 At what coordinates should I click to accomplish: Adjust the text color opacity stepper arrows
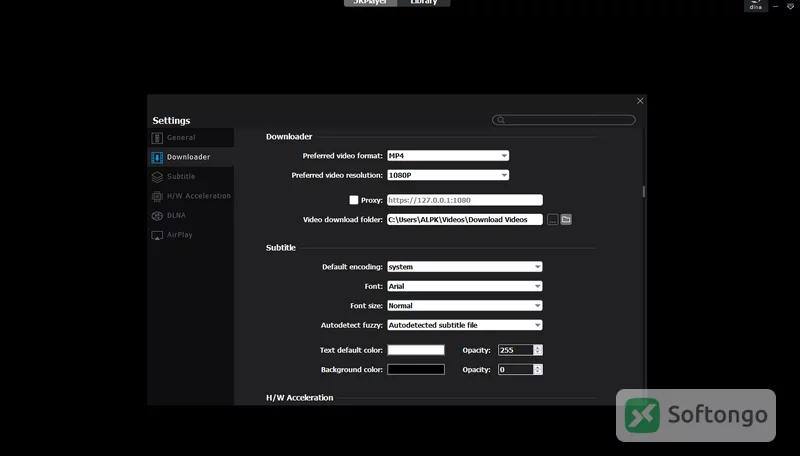click(x=538, y=350)
